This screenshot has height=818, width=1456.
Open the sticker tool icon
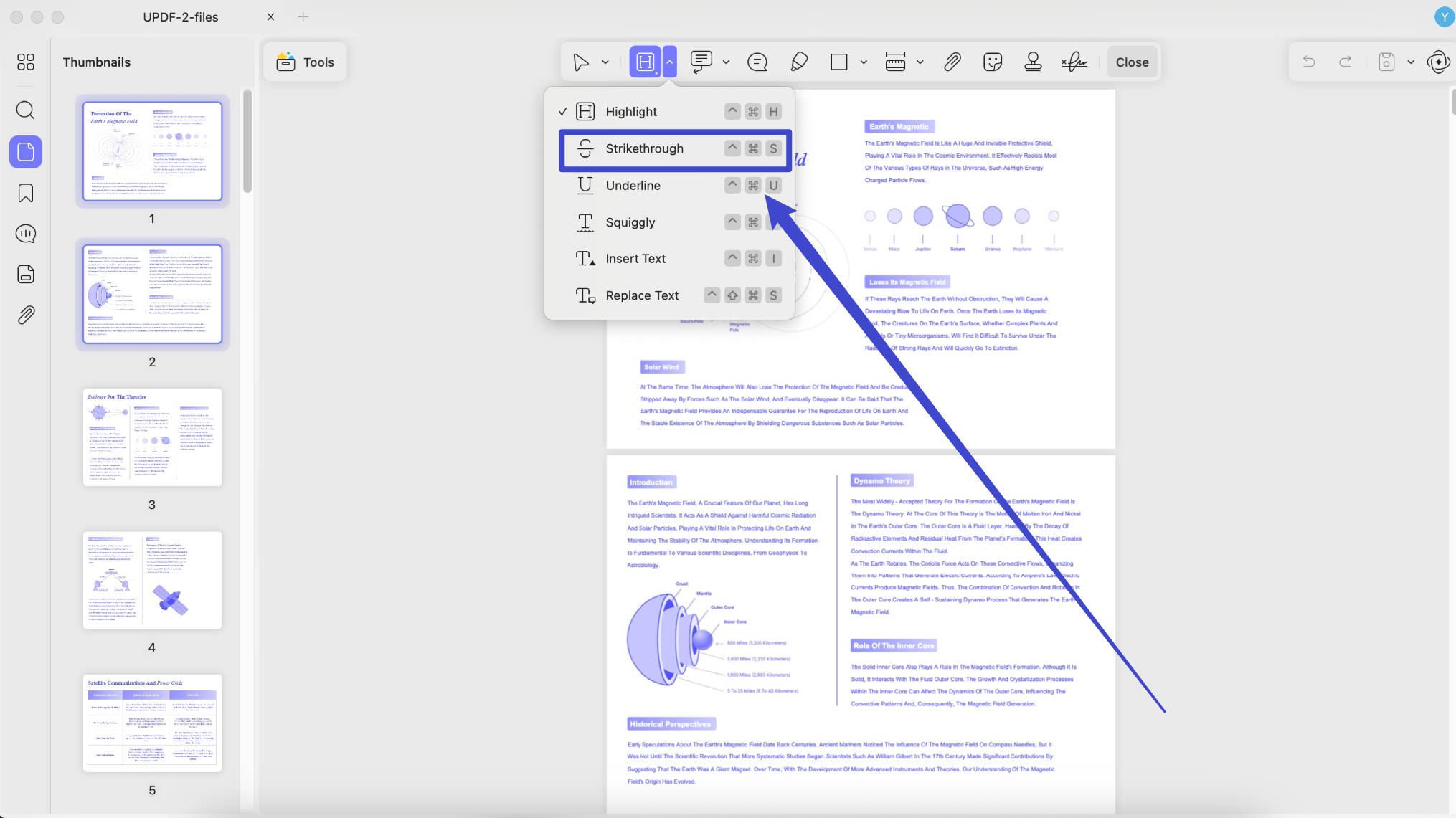tap(993, 62)
